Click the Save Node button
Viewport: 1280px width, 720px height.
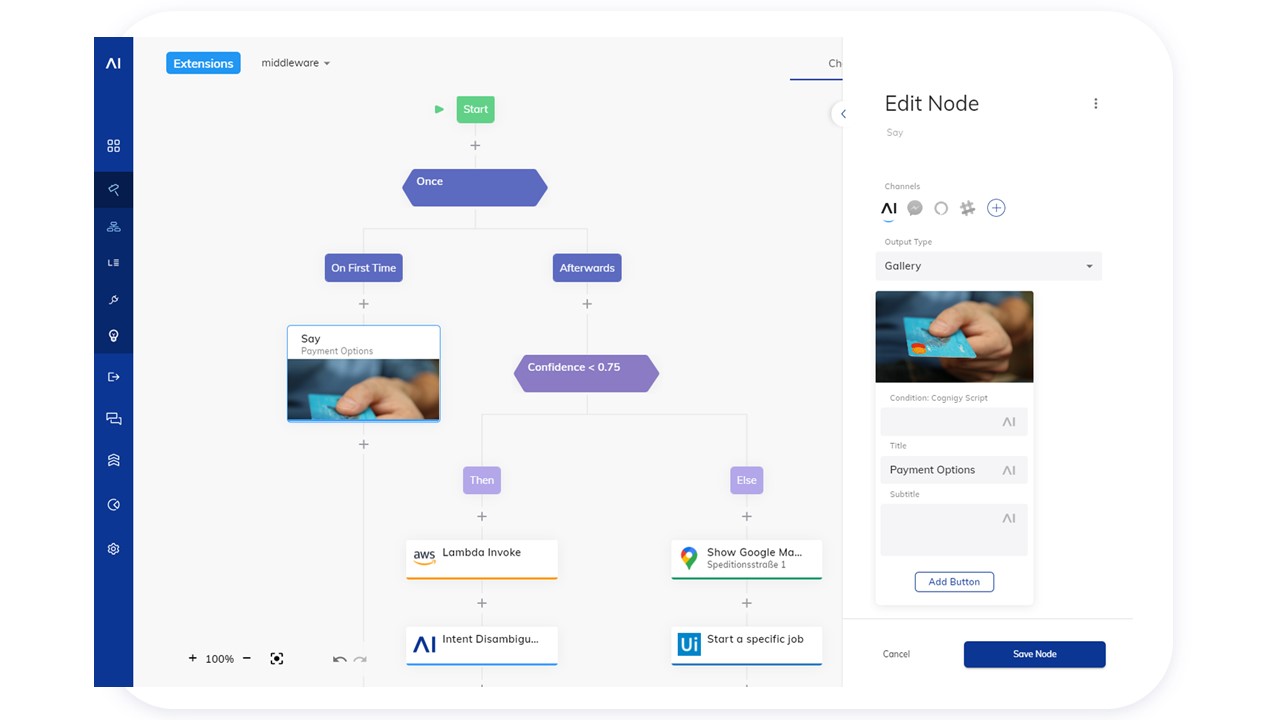[1034, 654]
